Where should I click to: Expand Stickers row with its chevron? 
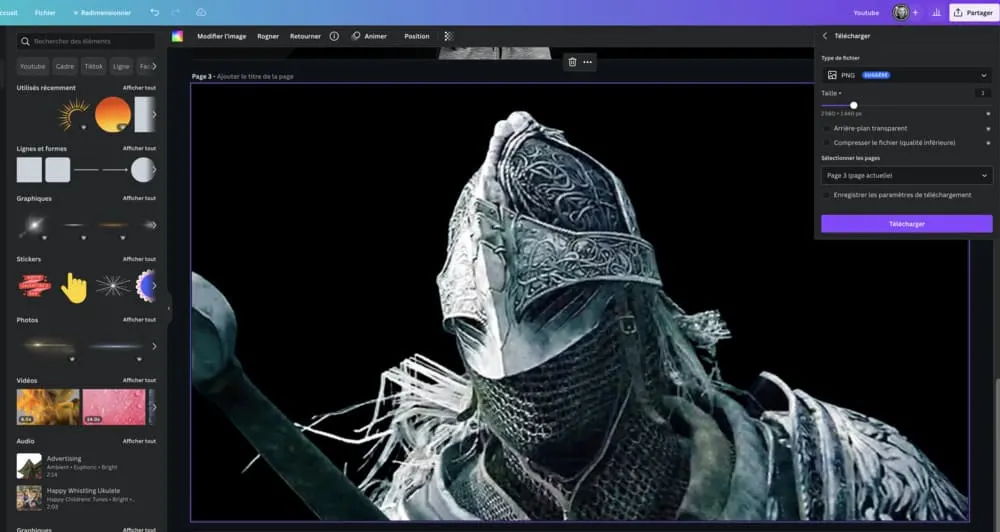[154, 286]
